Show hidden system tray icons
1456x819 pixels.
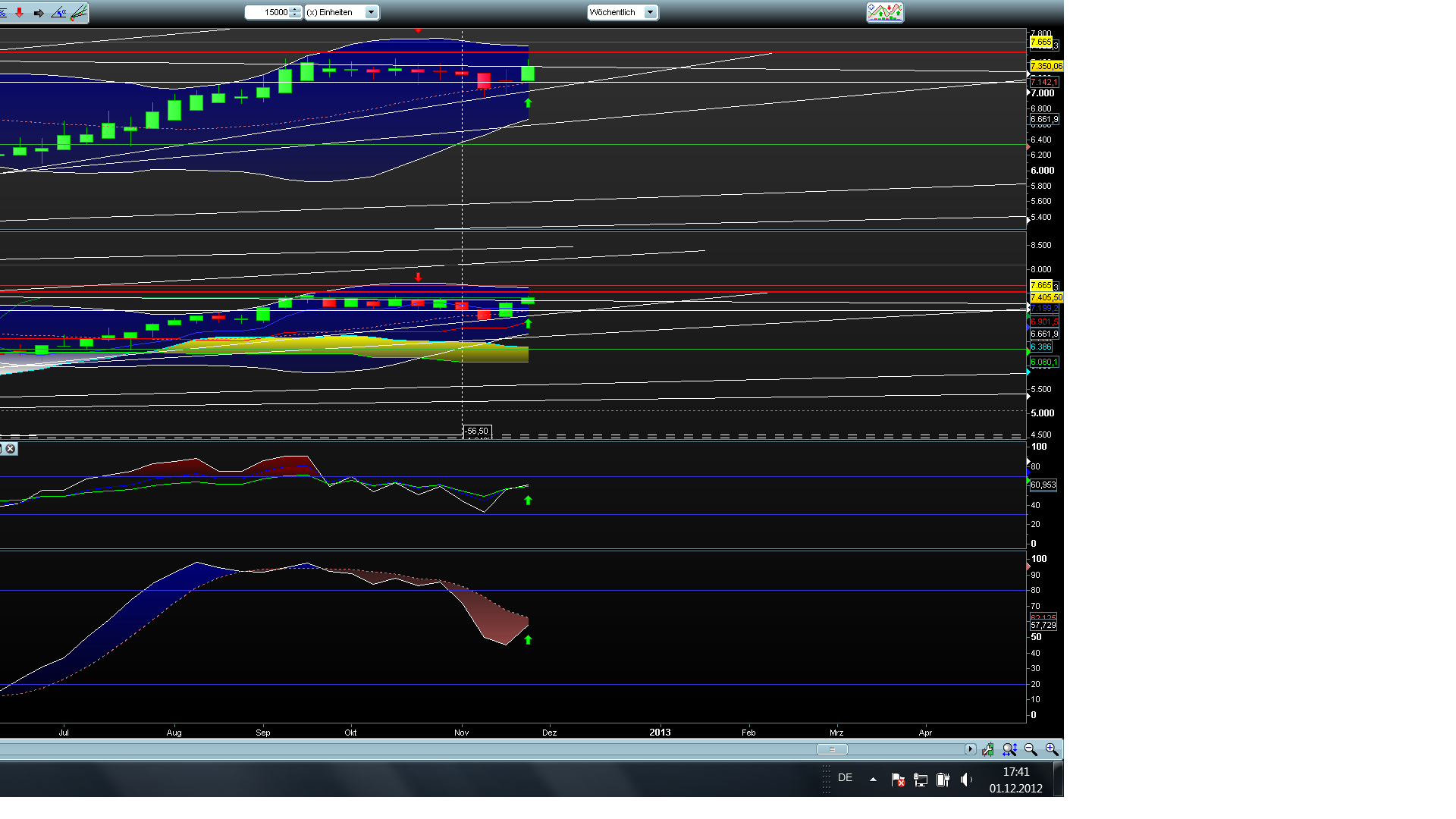click(x=873, y=779)
